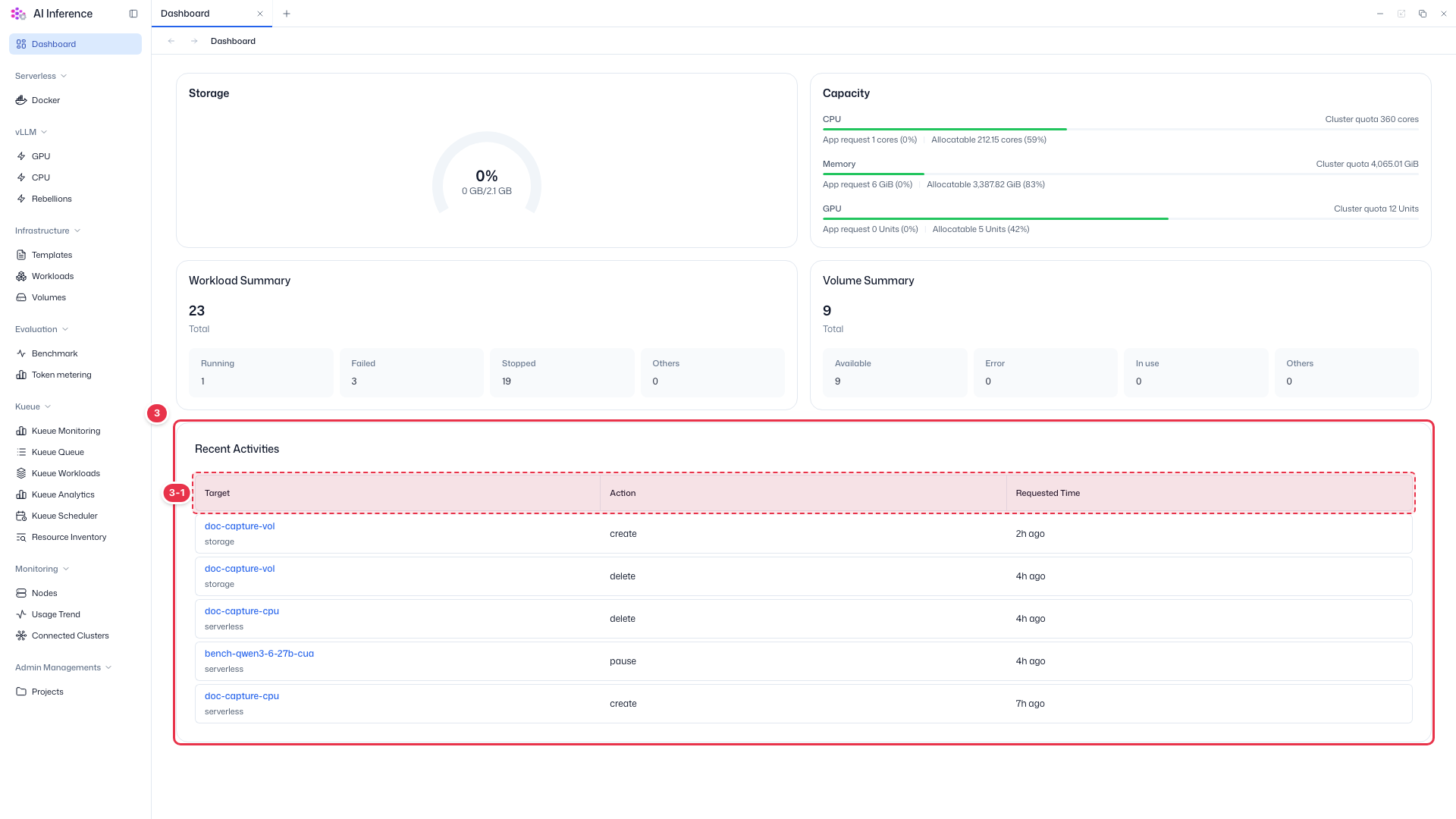Open Benchmark evaluation page
1456x819 pixels.
click(75, 353)
